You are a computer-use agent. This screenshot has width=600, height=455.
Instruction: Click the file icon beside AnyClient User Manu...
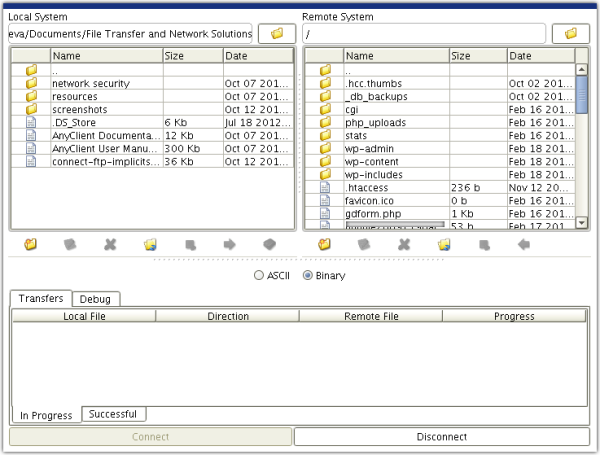(31, 148)
